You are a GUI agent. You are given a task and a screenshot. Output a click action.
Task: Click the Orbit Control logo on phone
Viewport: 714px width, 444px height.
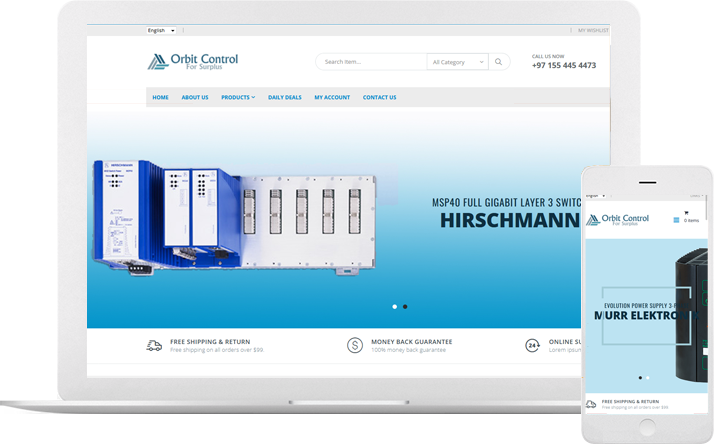pos(617,220)
